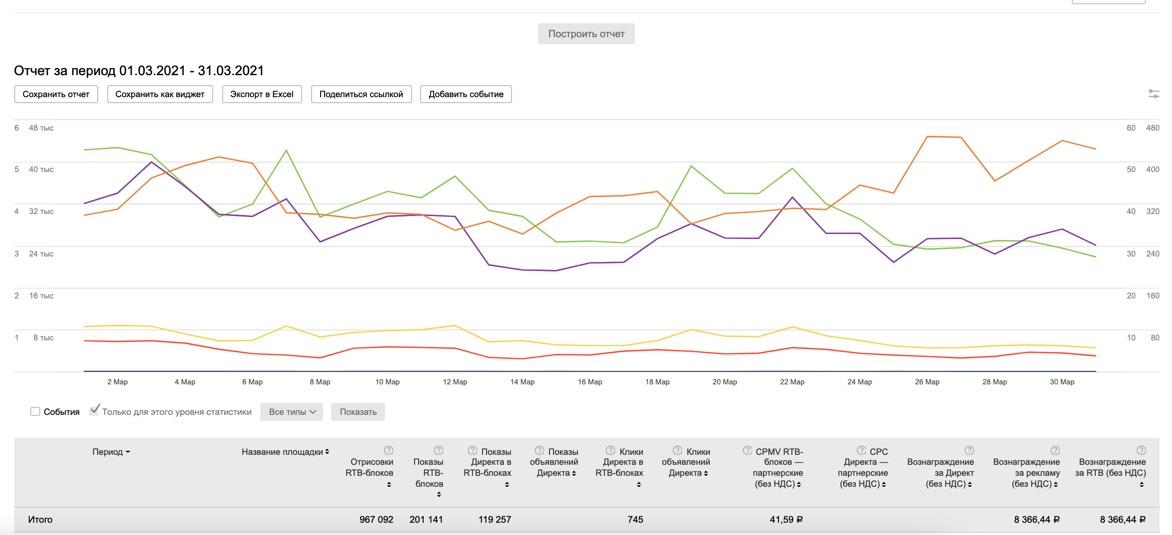This screenshot has width=1172, height=535.
Task: Open the Все типы dropdown
Action: tap(292, 412)
